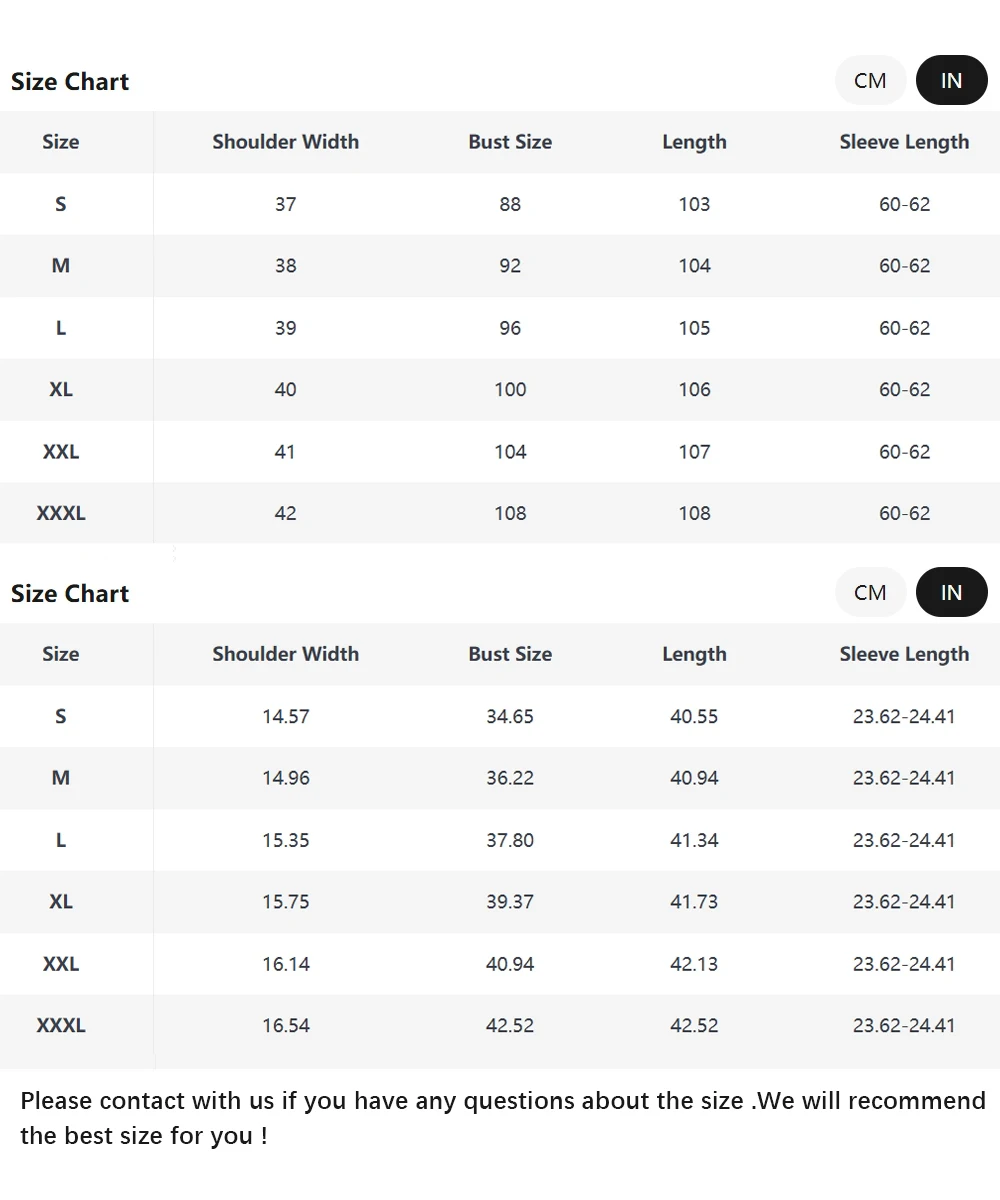
Task: Click the Length header in inch chart
Action: tap(694, 654)
